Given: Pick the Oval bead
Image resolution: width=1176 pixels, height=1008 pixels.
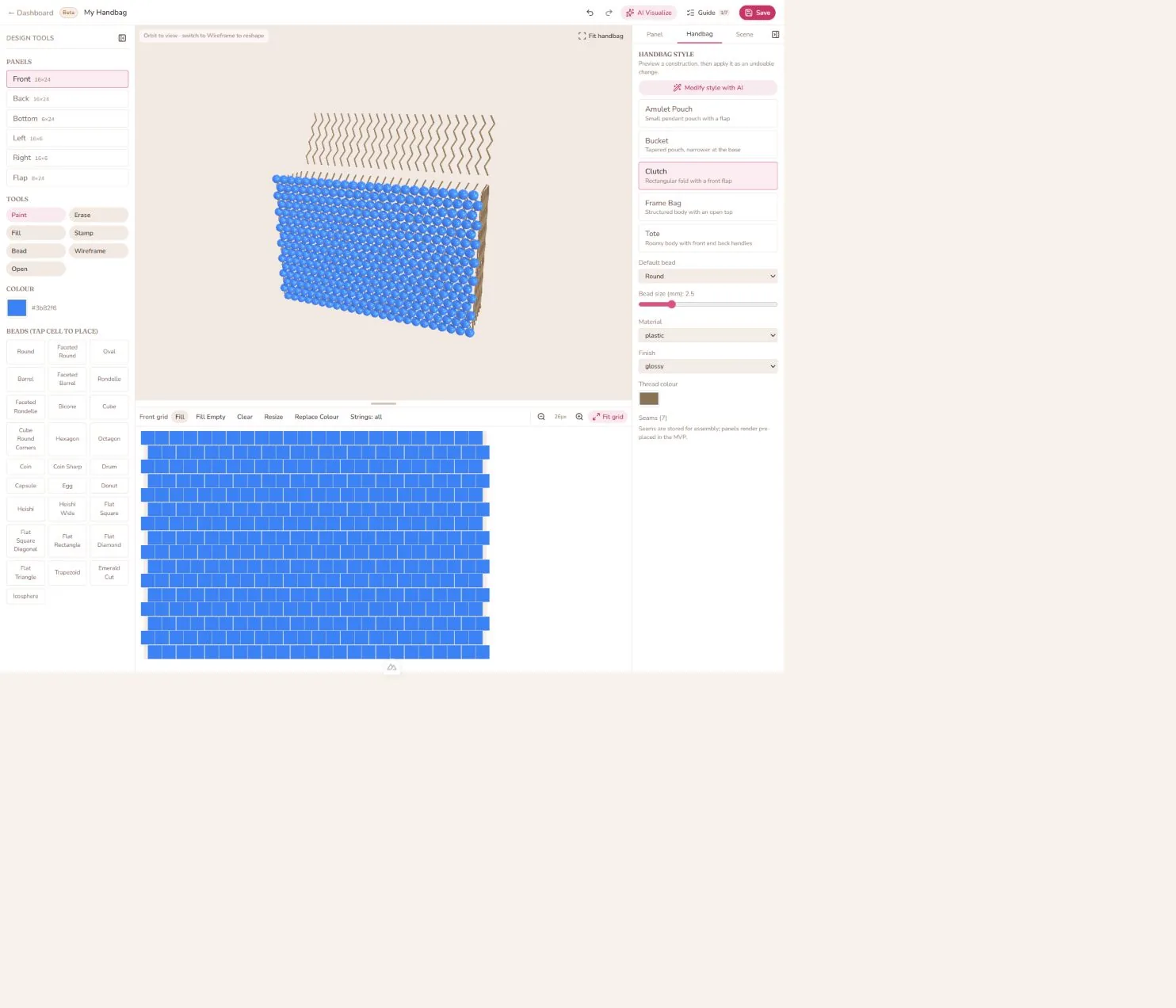Looking at the screenshot, I should [x=109, y=352].
